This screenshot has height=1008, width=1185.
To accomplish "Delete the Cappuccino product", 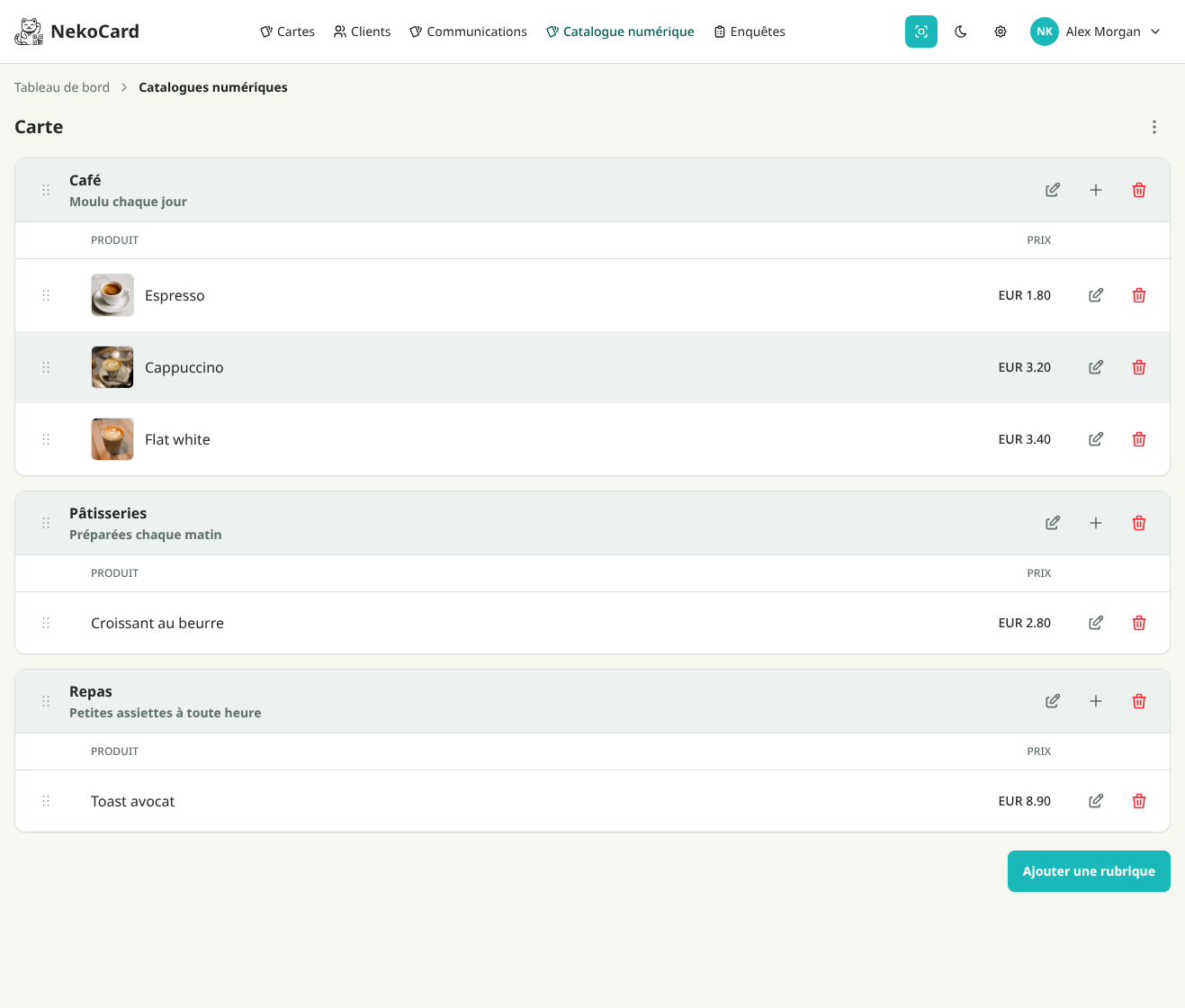I will coord(1139,367).
